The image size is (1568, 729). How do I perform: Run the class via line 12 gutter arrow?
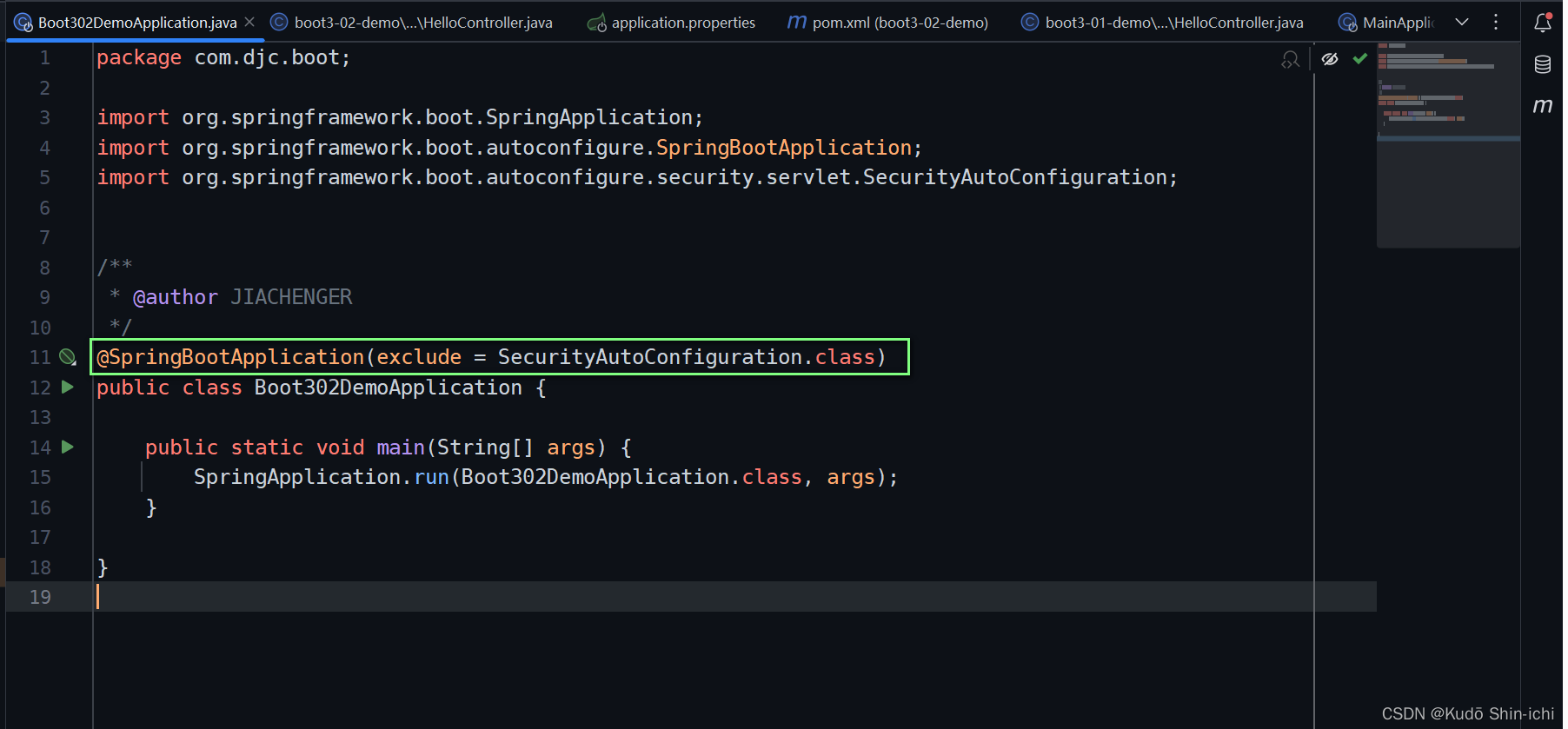click(x=68, y=388)
